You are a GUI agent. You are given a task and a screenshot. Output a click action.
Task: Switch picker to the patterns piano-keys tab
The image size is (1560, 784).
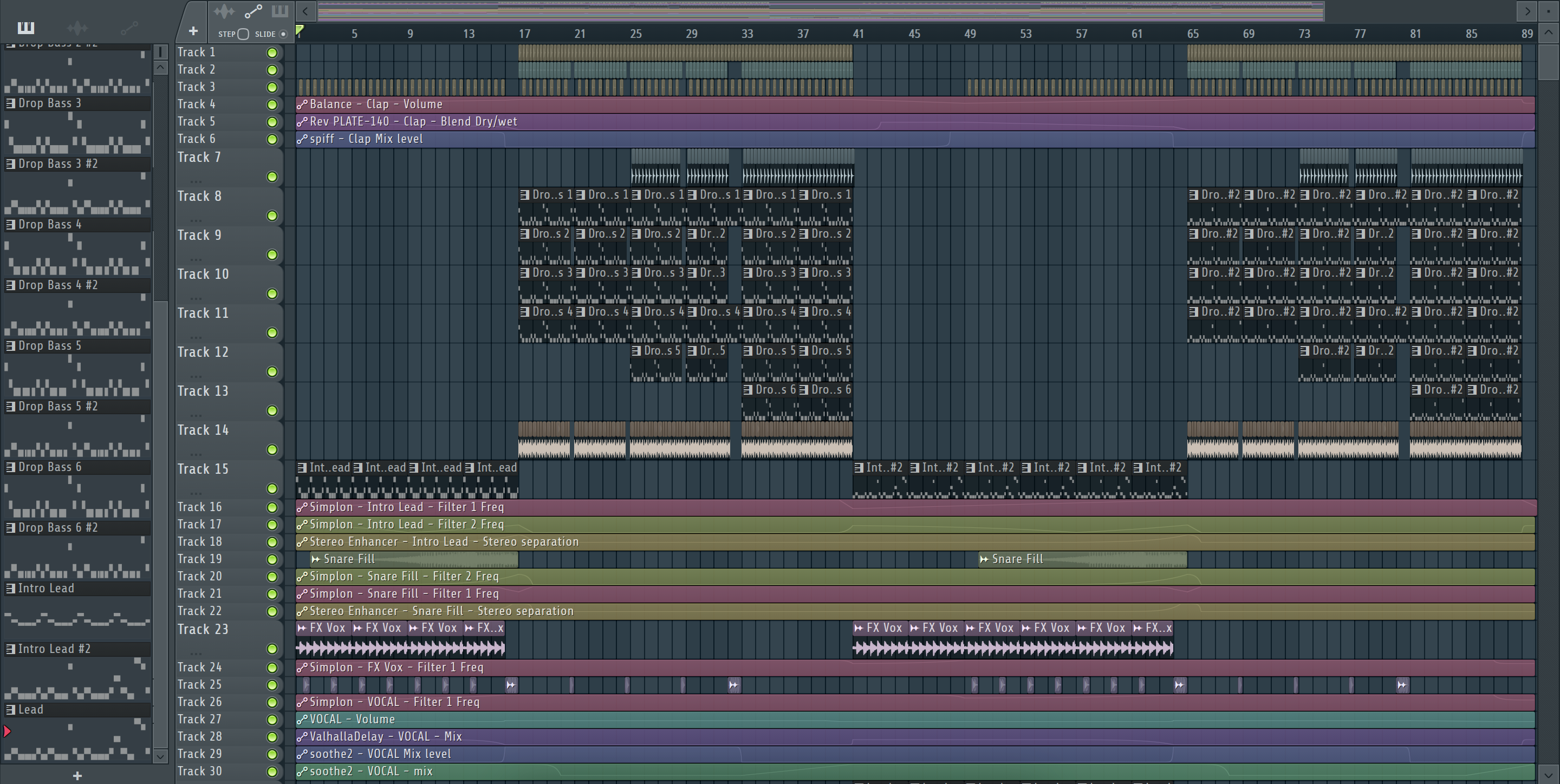tap(26, 27)
